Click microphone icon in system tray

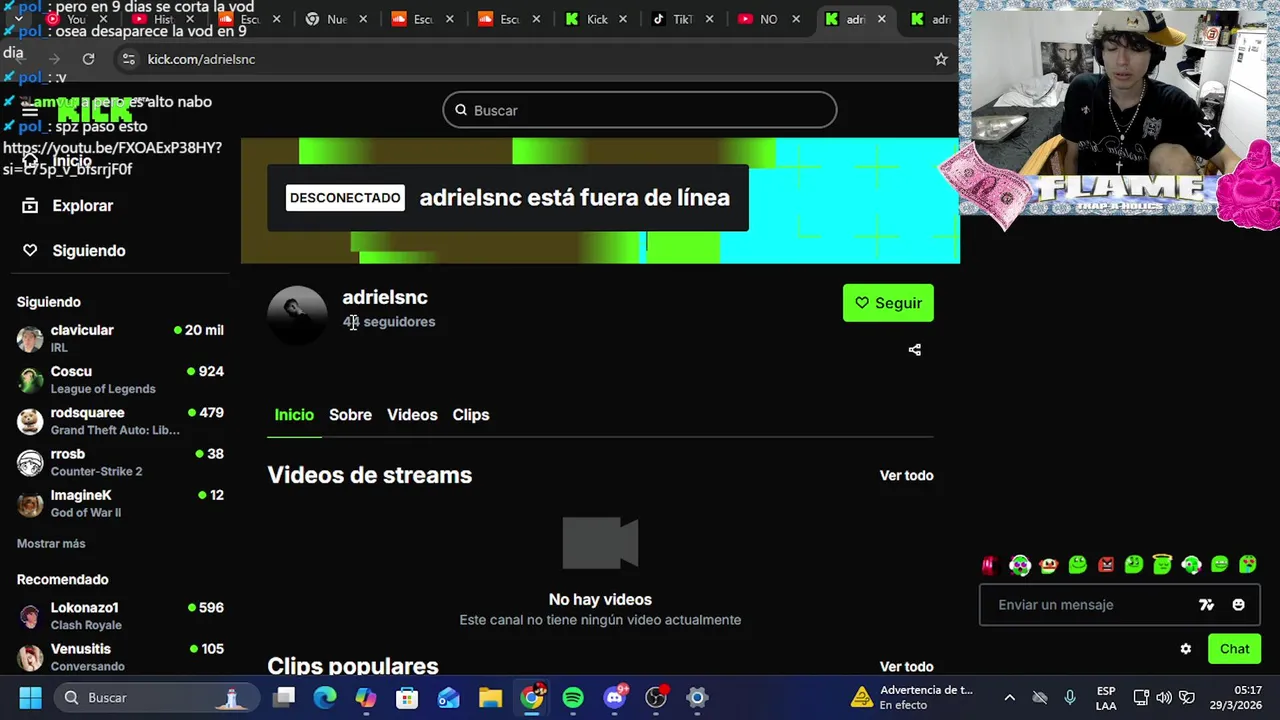point(1070,697)
